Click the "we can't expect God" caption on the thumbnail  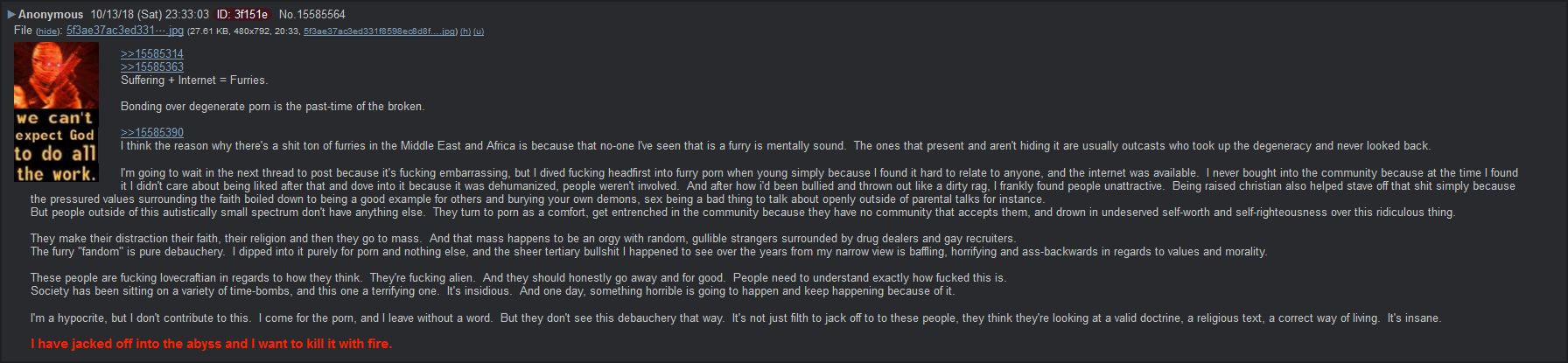pyautogui.click(x=55, y=127)
